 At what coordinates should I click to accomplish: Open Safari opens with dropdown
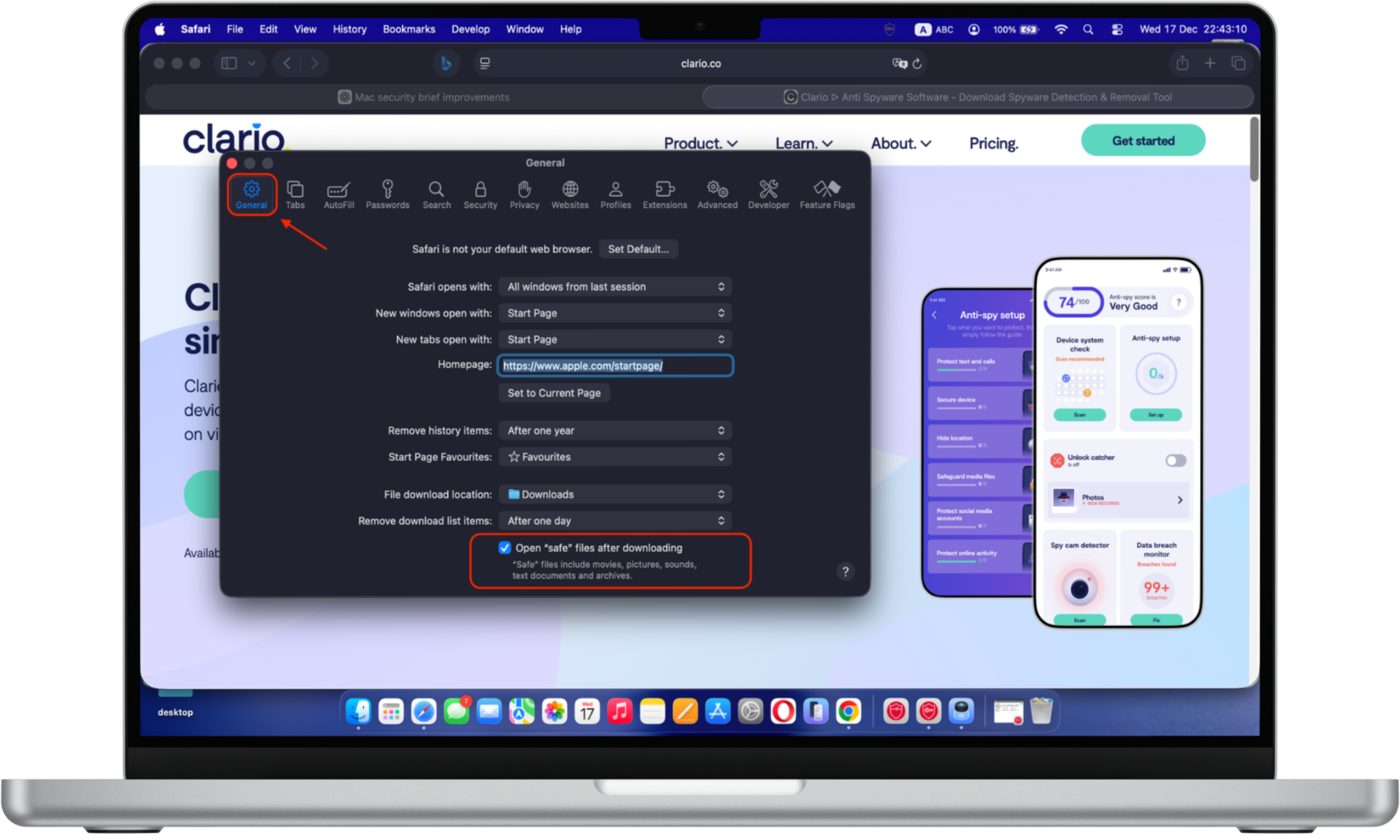click(614, 286)
